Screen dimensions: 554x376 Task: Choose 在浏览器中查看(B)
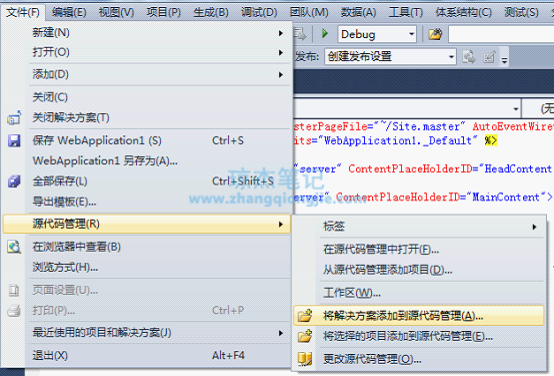(146, 247)
